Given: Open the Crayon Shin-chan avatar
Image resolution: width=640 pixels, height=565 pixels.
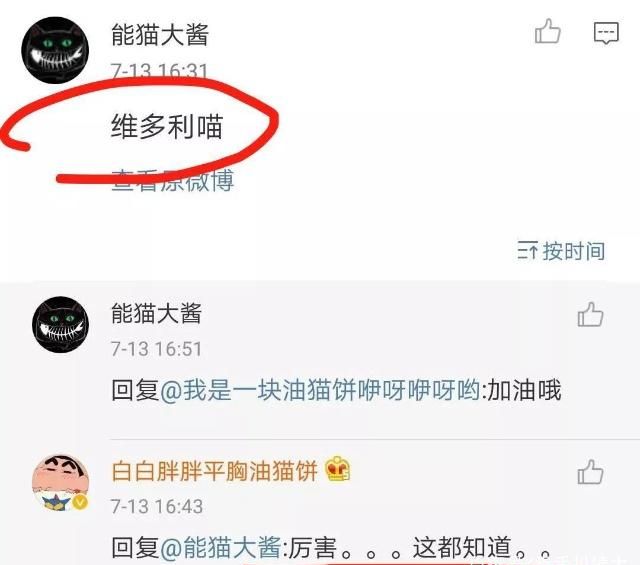Looking at the screenshot, I should coord(60,483).
